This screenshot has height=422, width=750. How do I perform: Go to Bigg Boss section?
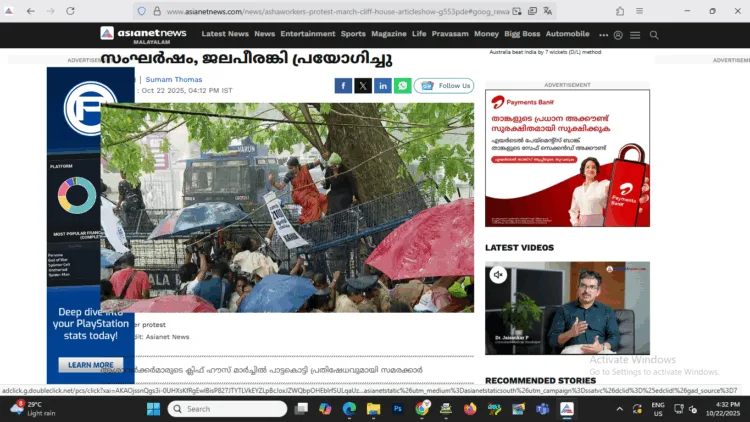tap(523, 34)
